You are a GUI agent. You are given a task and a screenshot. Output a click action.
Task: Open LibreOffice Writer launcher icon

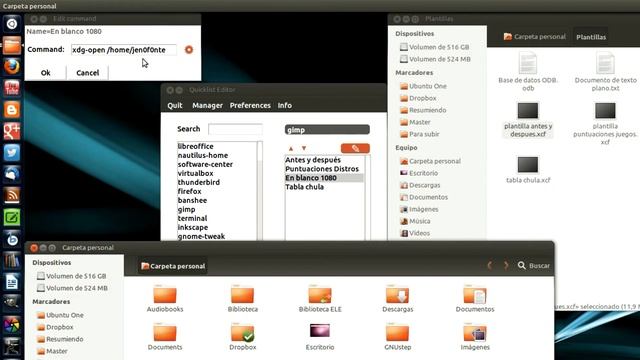[12, 282]
